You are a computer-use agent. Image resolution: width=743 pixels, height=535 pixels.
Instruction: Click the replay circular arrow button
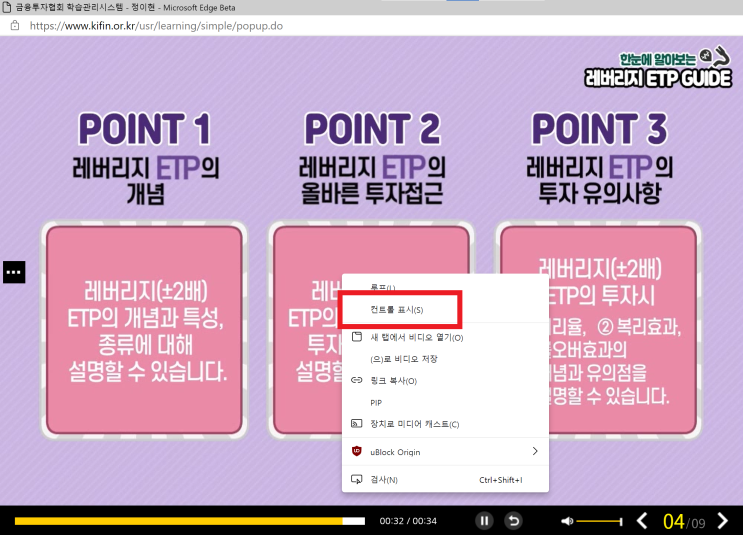coord(513,521)
